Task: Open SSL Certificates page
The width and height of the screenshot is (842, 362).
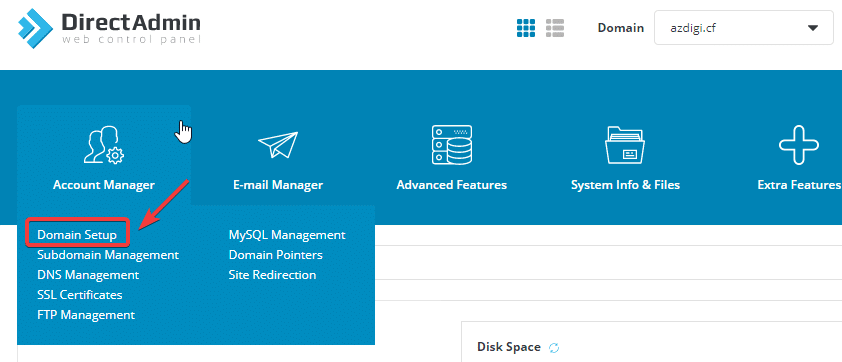Action: pyautogui.click(x=79, y=295)
